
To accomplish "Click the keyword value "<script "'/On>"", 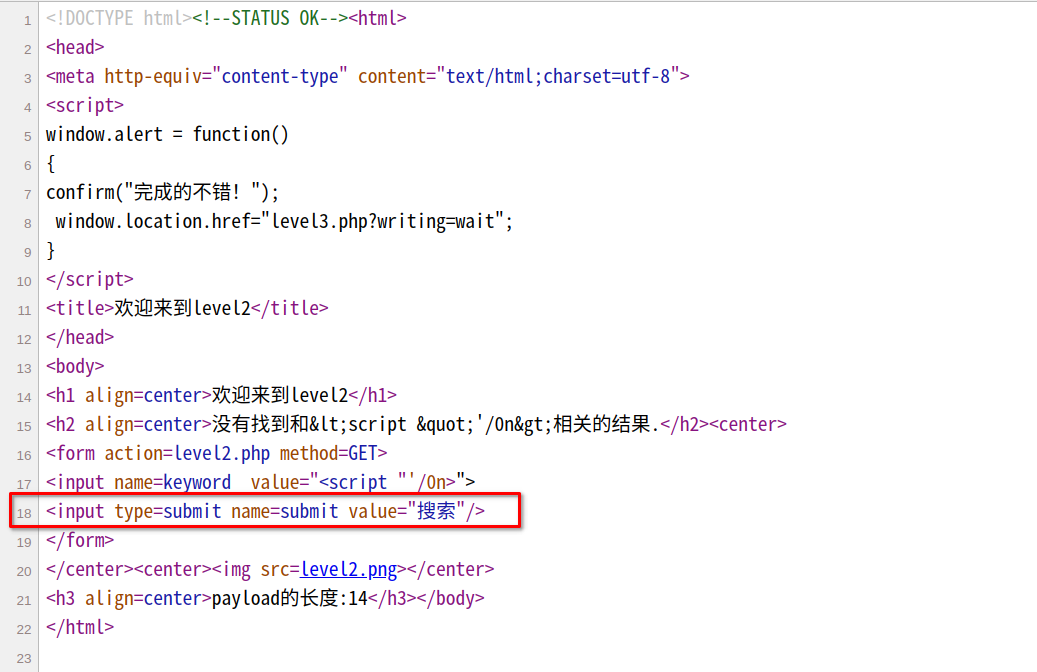I will coord(392,482).
